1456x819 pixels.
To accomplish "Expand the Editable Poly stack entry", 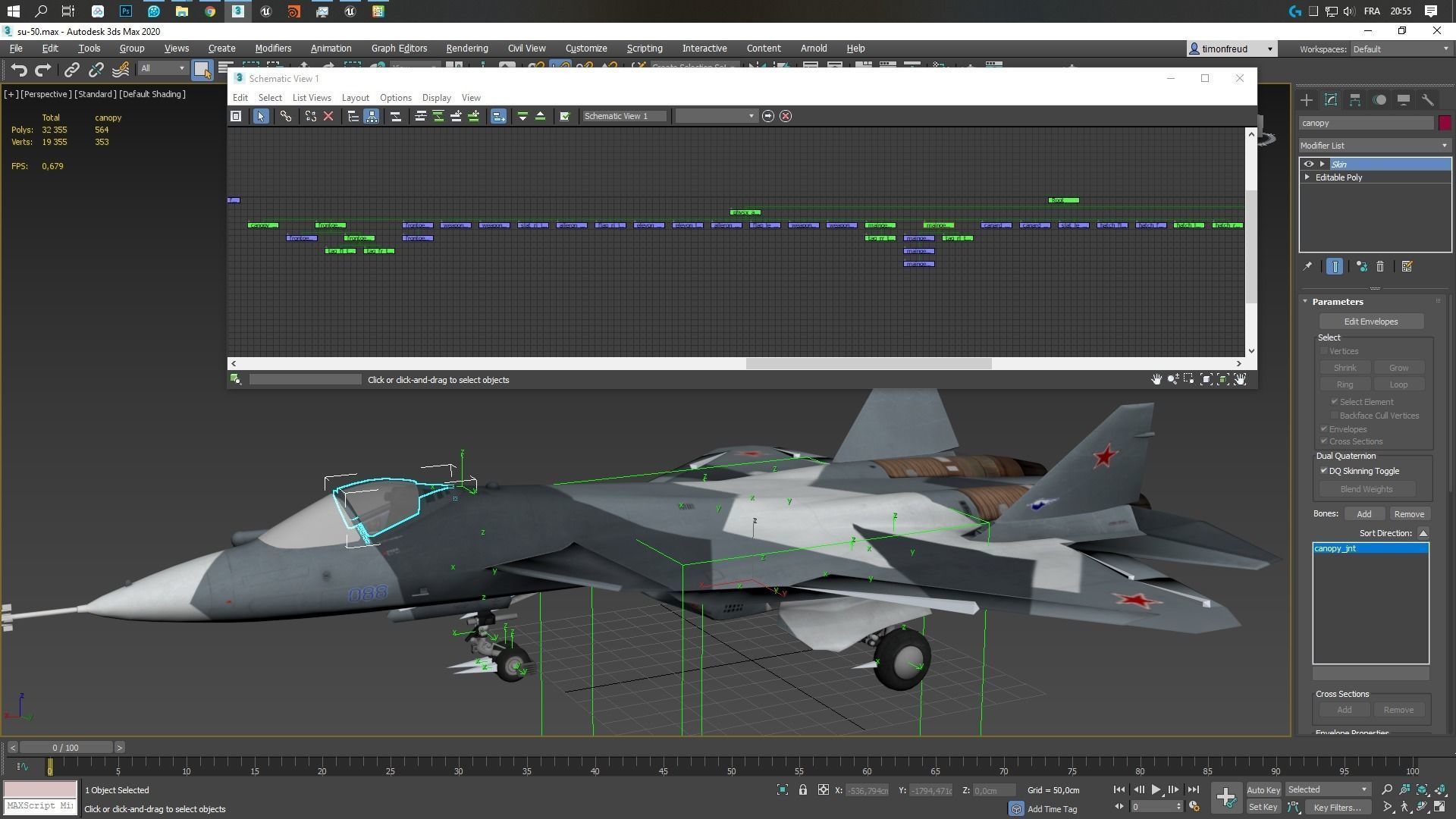I will click(1307, 177).
